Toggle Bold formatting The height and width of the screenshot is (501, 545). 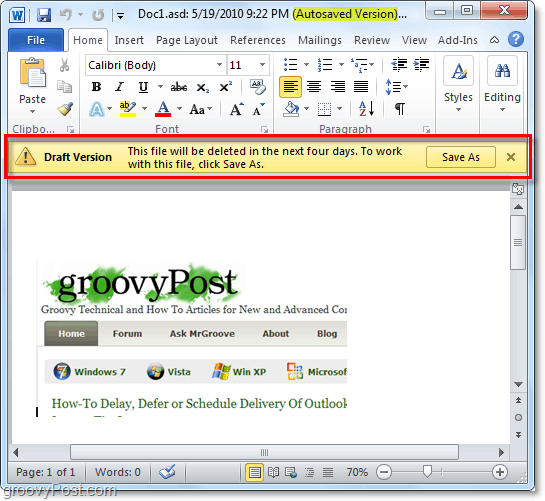(x=96, y=87)
